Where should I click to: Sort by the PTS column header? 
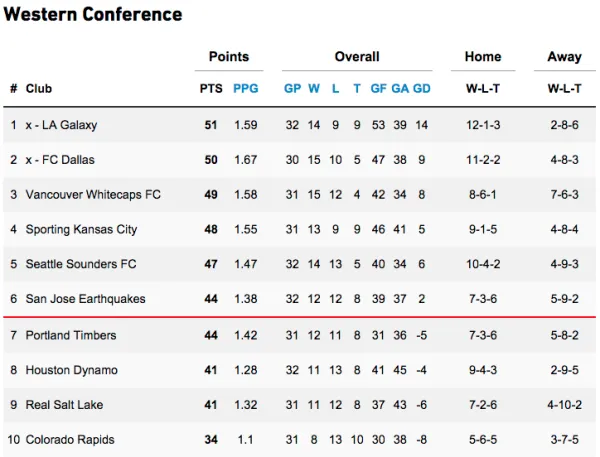pos(211,89)
